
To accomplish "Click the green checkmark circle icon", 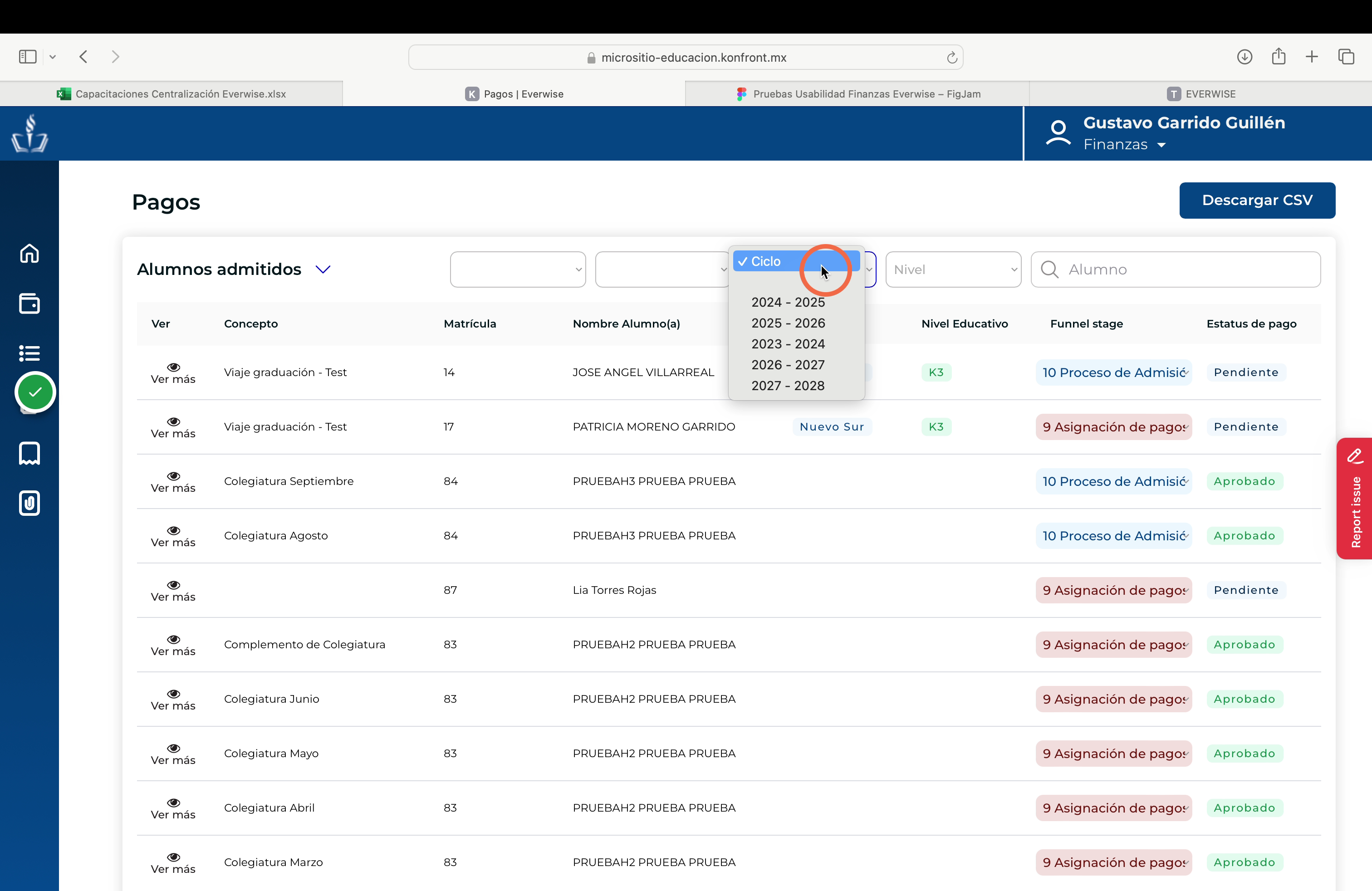I will tap(35, 392).
